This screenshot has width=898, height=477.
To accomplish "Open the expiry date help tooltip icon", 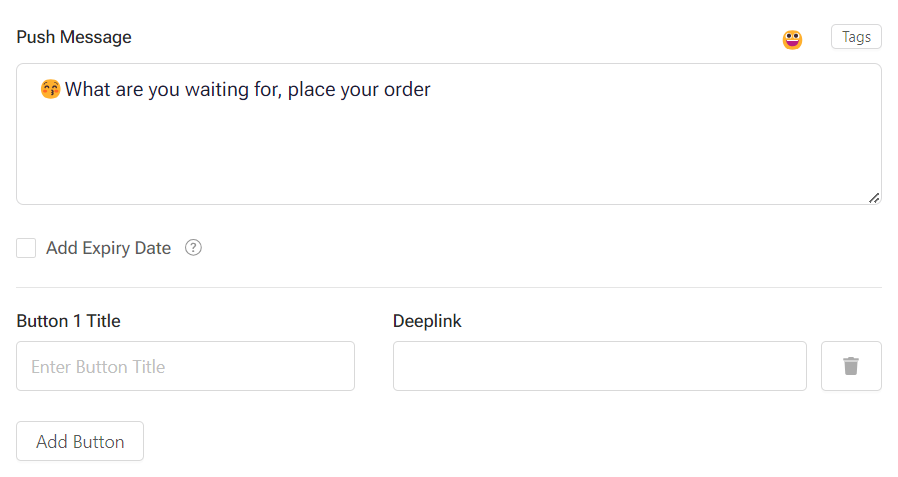I will (x=194, y=248).
